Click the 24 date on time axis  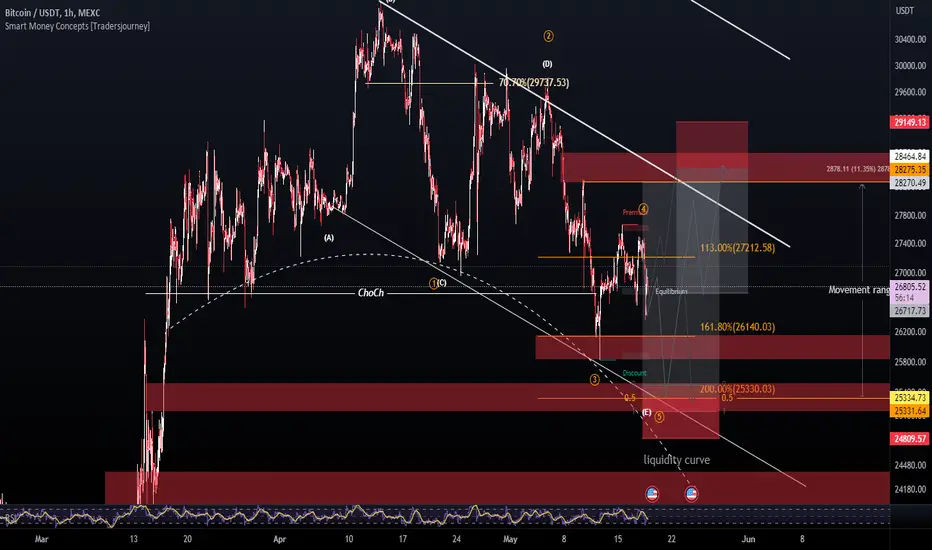(x=456, y=539)
